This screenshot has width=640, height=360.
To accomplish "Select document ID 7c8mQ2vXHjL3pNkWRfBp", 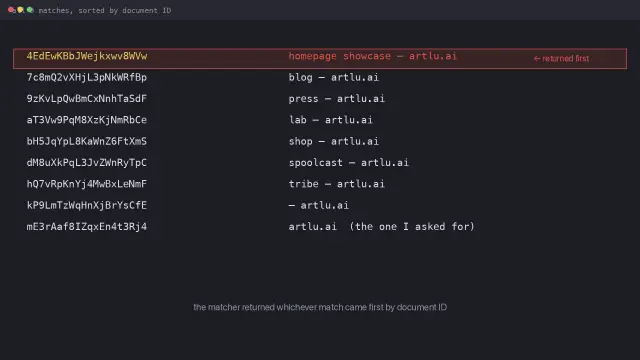I will [x=87, y=78].
